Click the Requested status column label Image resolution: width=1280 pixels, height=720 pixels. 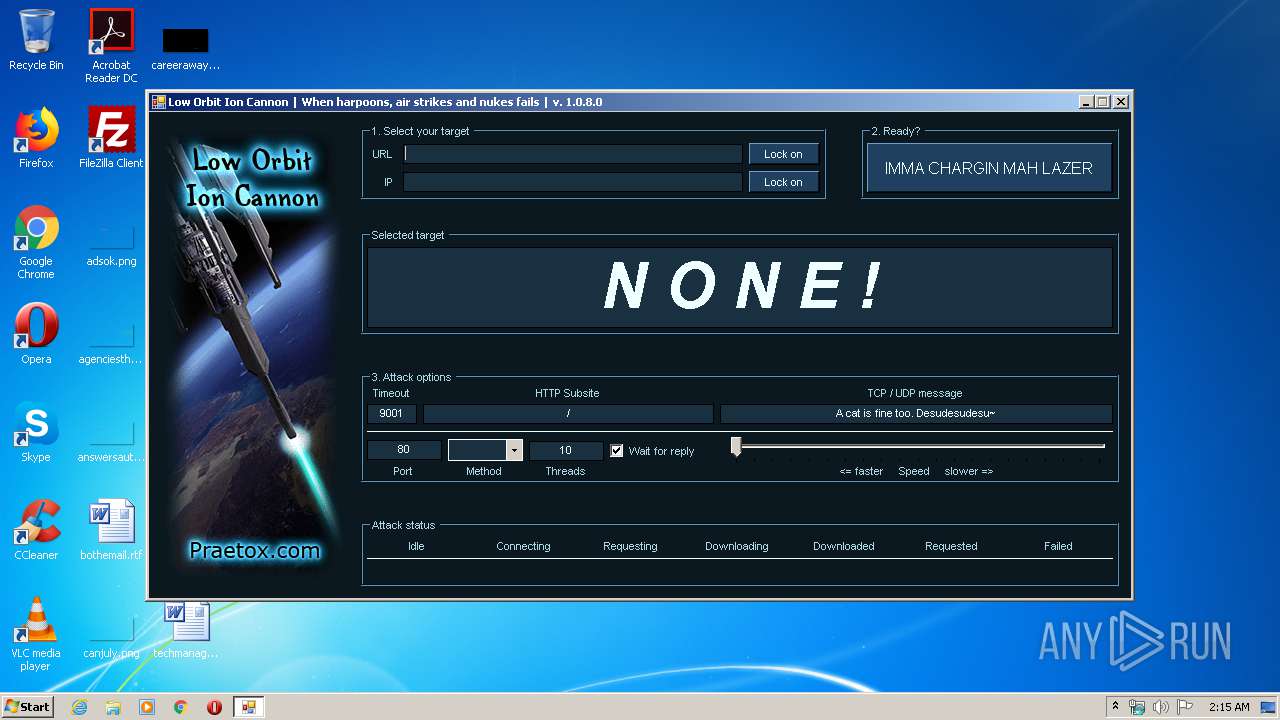(951, 546)
